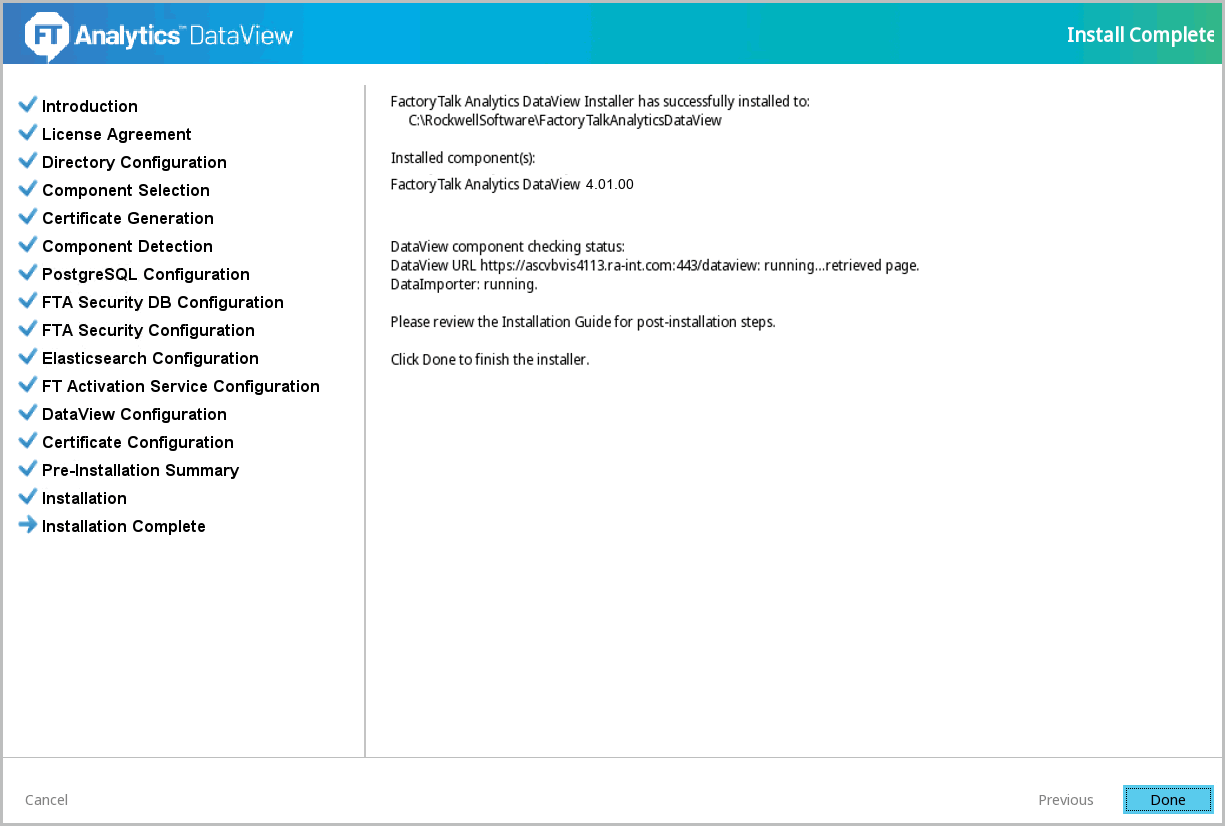Click the checkmark beside Pre-Installation Summary
The width and height of the screenshot is (1225, 826).
28,469
